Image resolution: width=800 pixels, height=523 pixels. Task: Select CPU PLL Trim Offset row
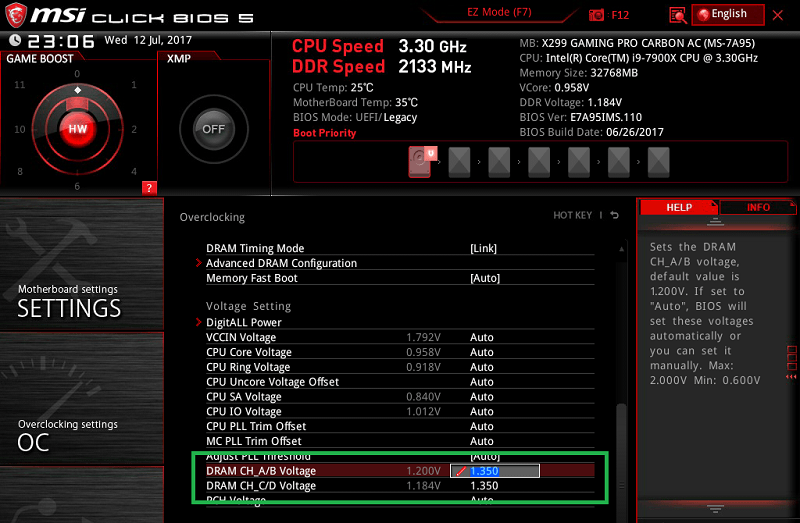(400, 426)
